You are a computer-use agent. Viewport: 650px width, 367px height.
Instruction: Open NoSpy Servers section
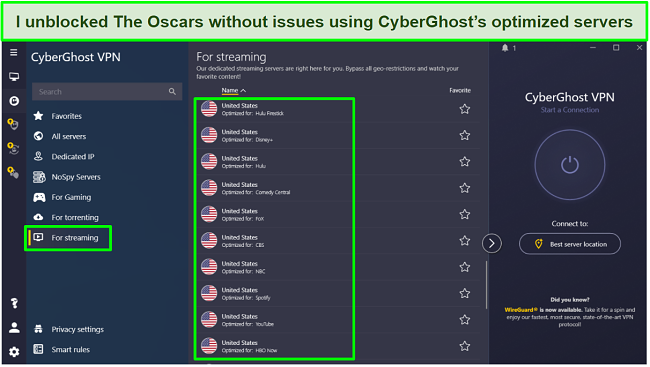pyautogui.click(x=76, y=177)
